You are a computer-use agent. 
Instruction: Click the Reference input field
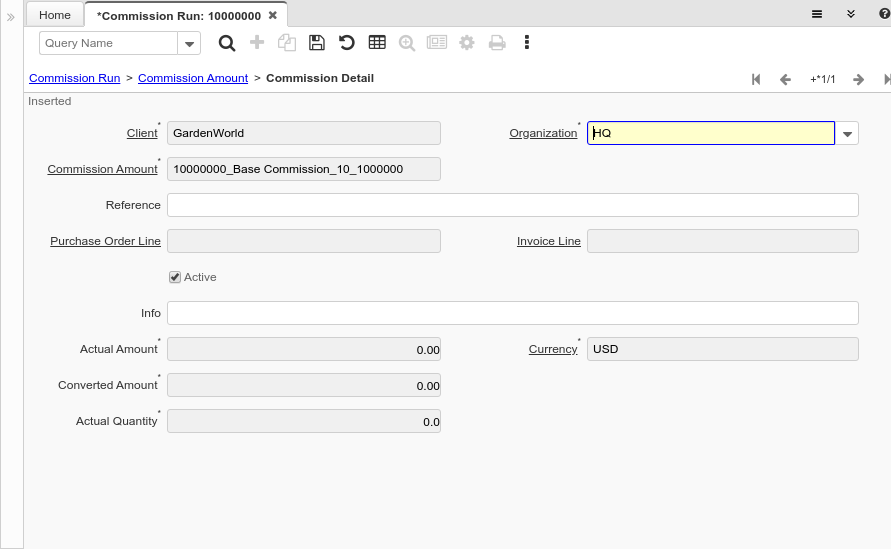click(512, 205)
